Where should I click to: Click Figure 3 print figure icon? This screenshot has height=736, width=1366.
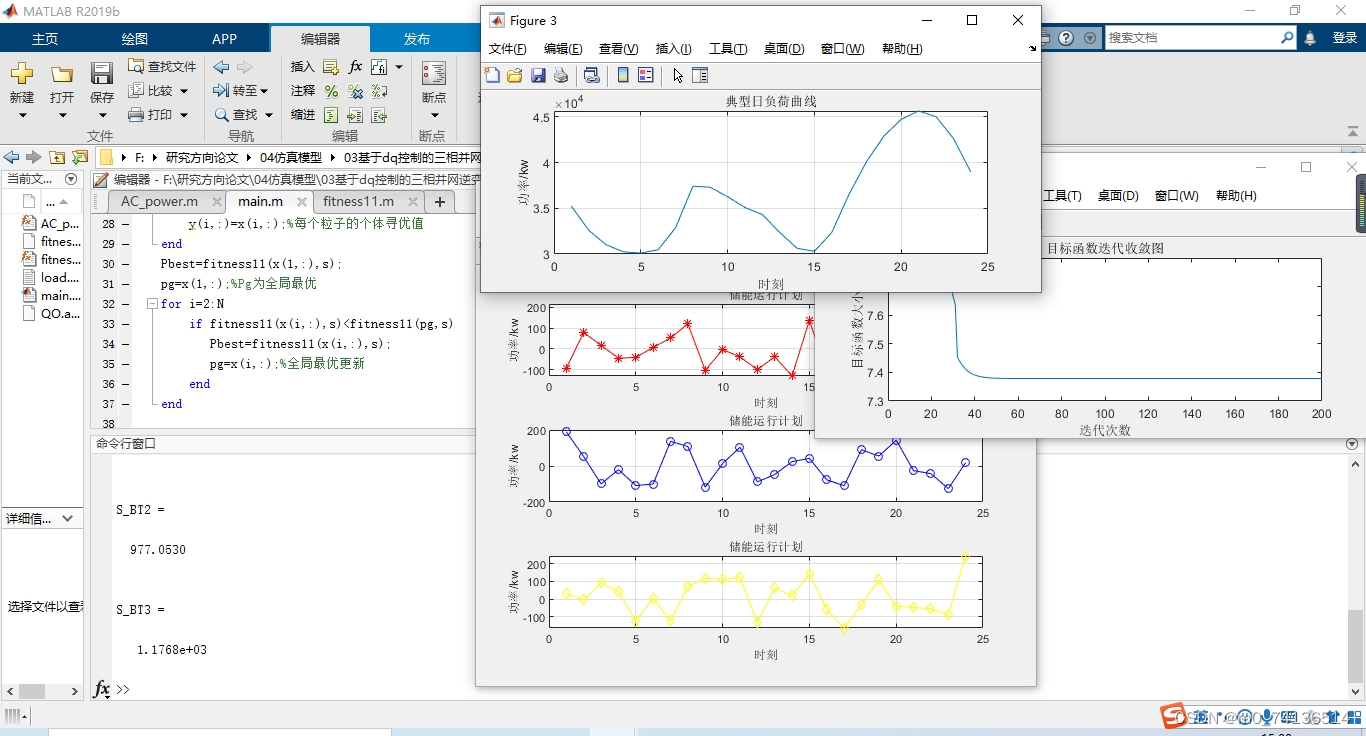(x=561, y=75)
